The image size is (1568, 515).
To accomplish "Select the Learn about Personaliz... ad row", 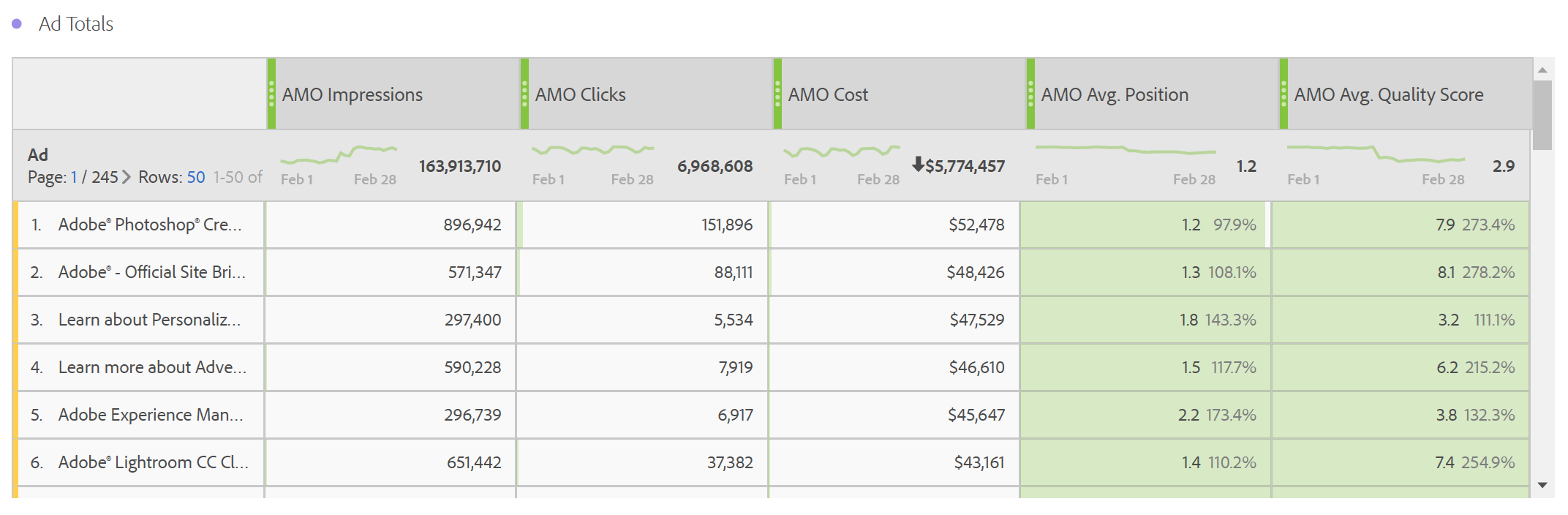I will click(x=149, y=320).
